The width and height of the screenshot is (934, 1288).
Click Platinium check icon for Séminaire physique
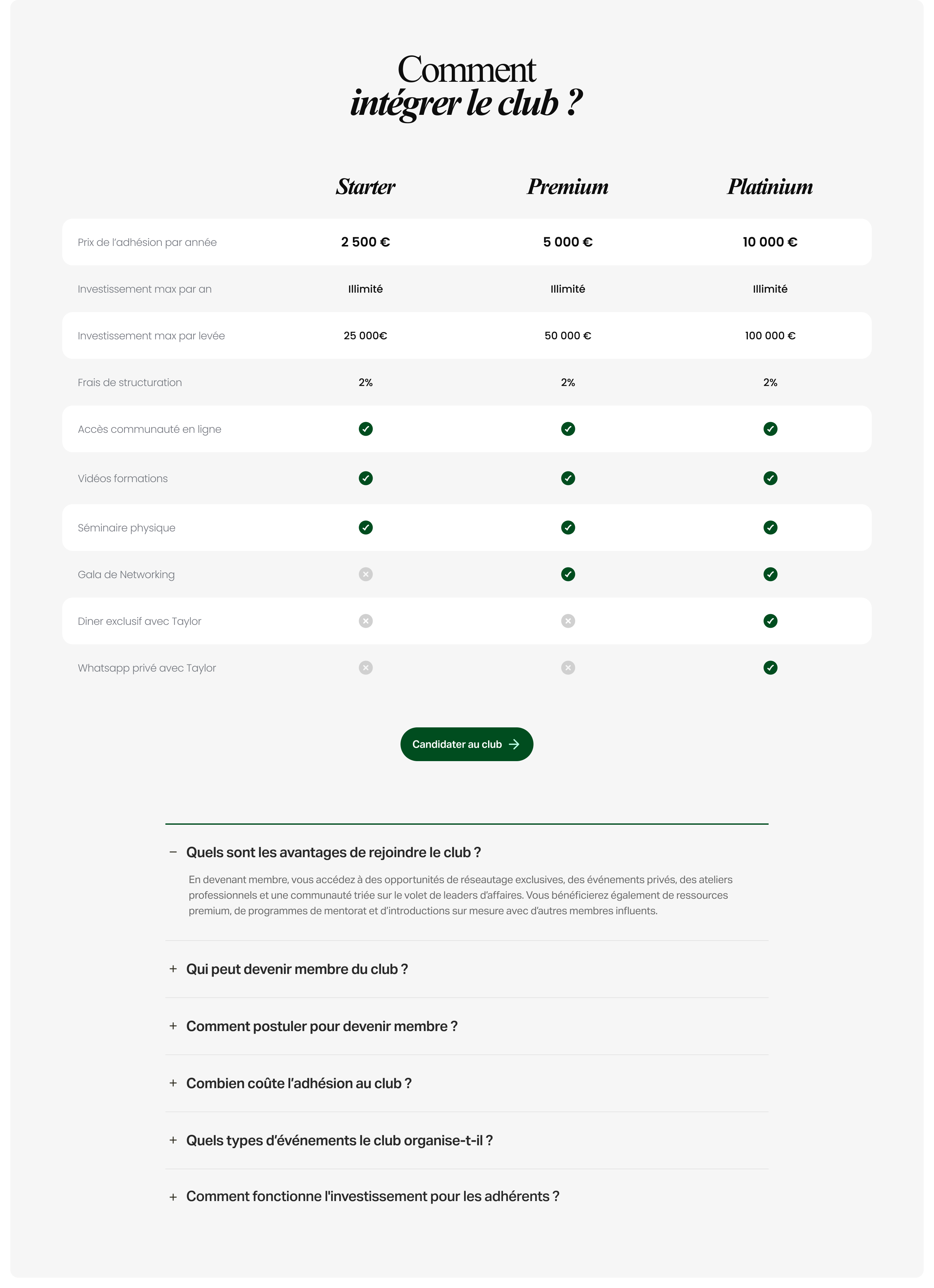(x=770, y=528)
